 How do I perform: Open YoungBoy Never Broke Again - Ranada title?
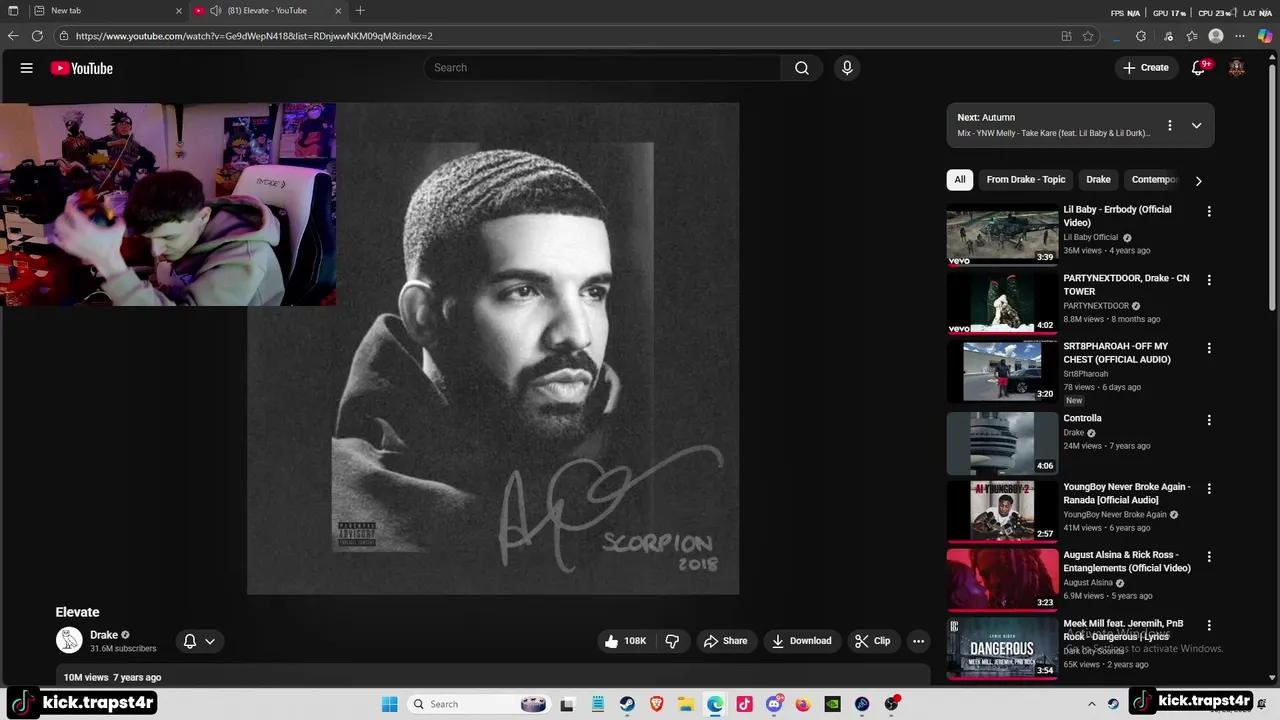pos(1127,493)
